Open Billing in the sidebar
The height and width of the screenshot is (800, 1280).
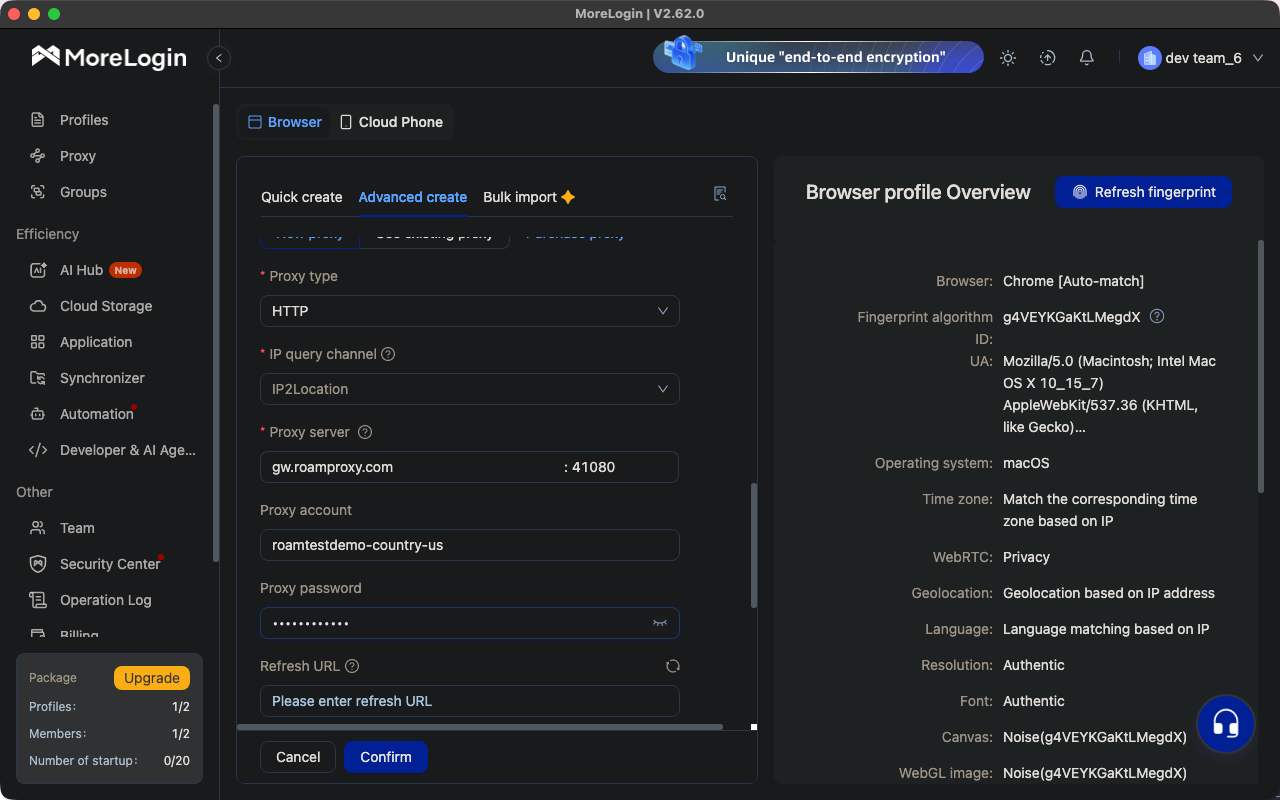(79, 635)
